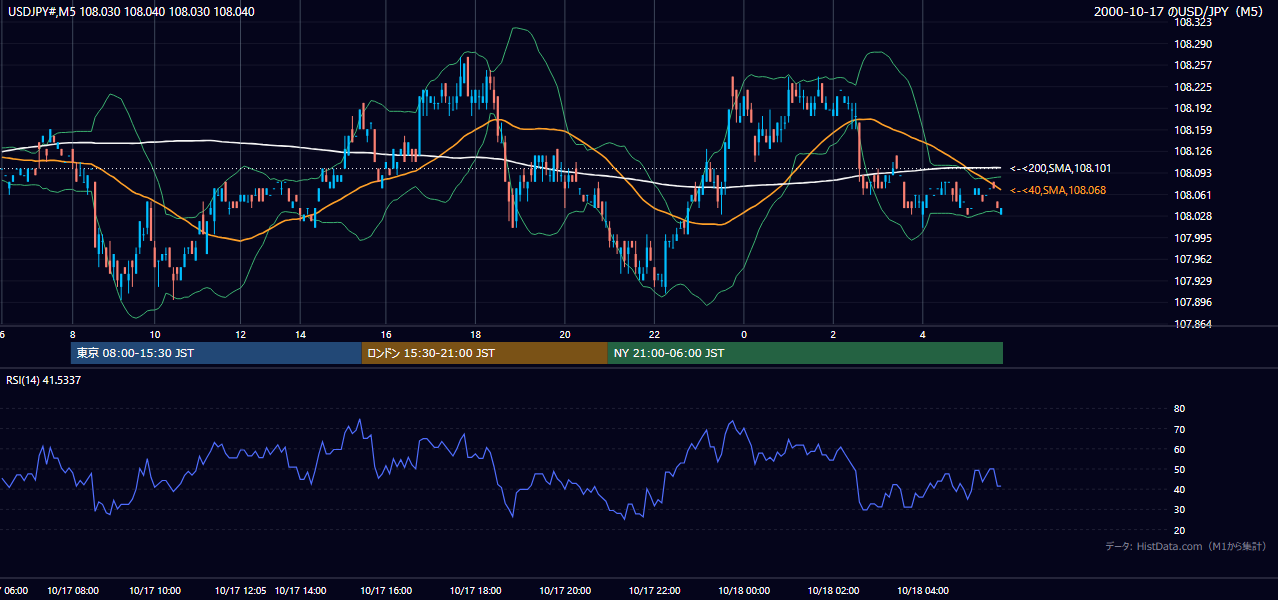This screenshot has height=600, width=1278.
Task: Click price axis value 108.093
Action: point(1193,173)
